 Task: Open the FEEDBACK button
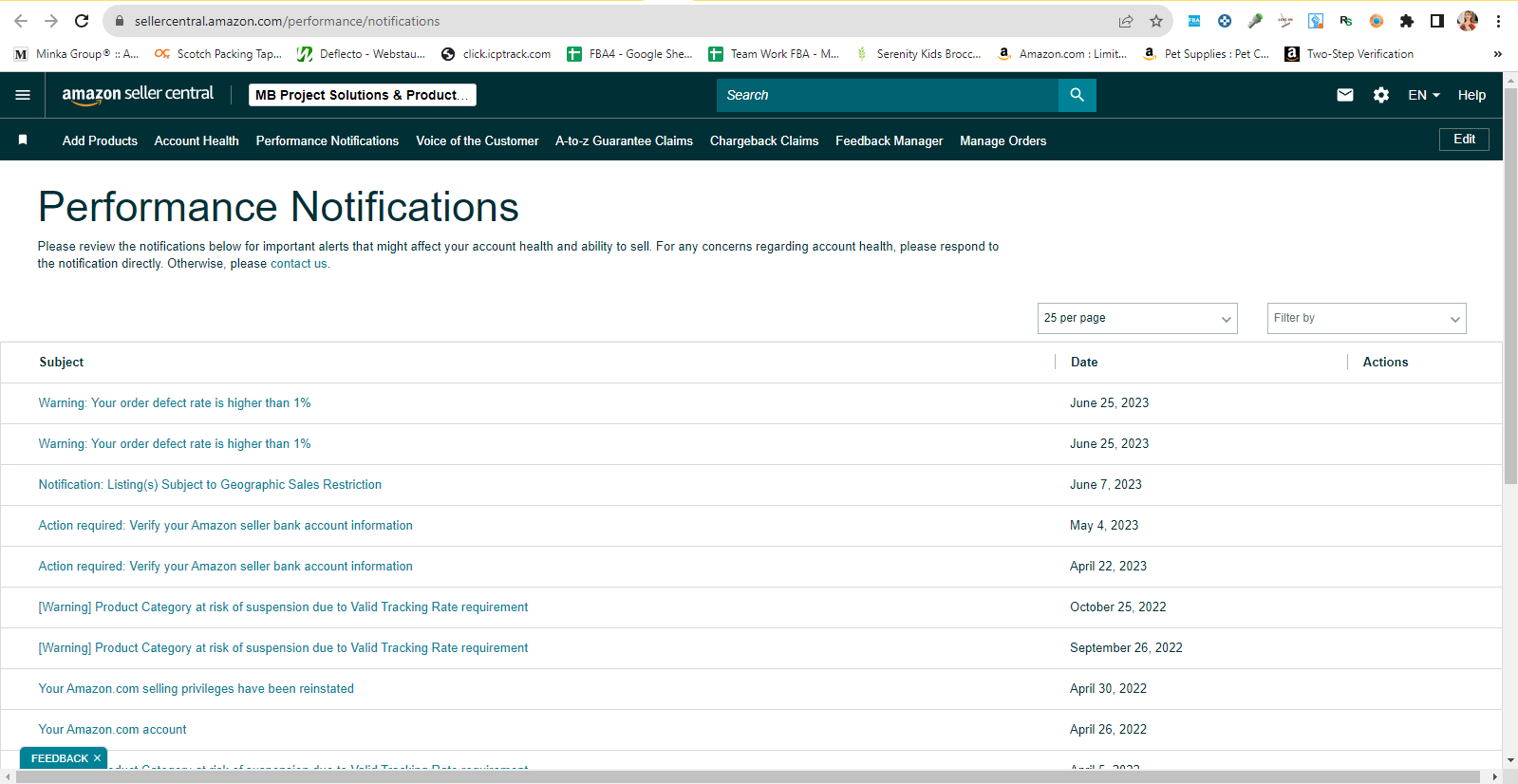[59, 758]
